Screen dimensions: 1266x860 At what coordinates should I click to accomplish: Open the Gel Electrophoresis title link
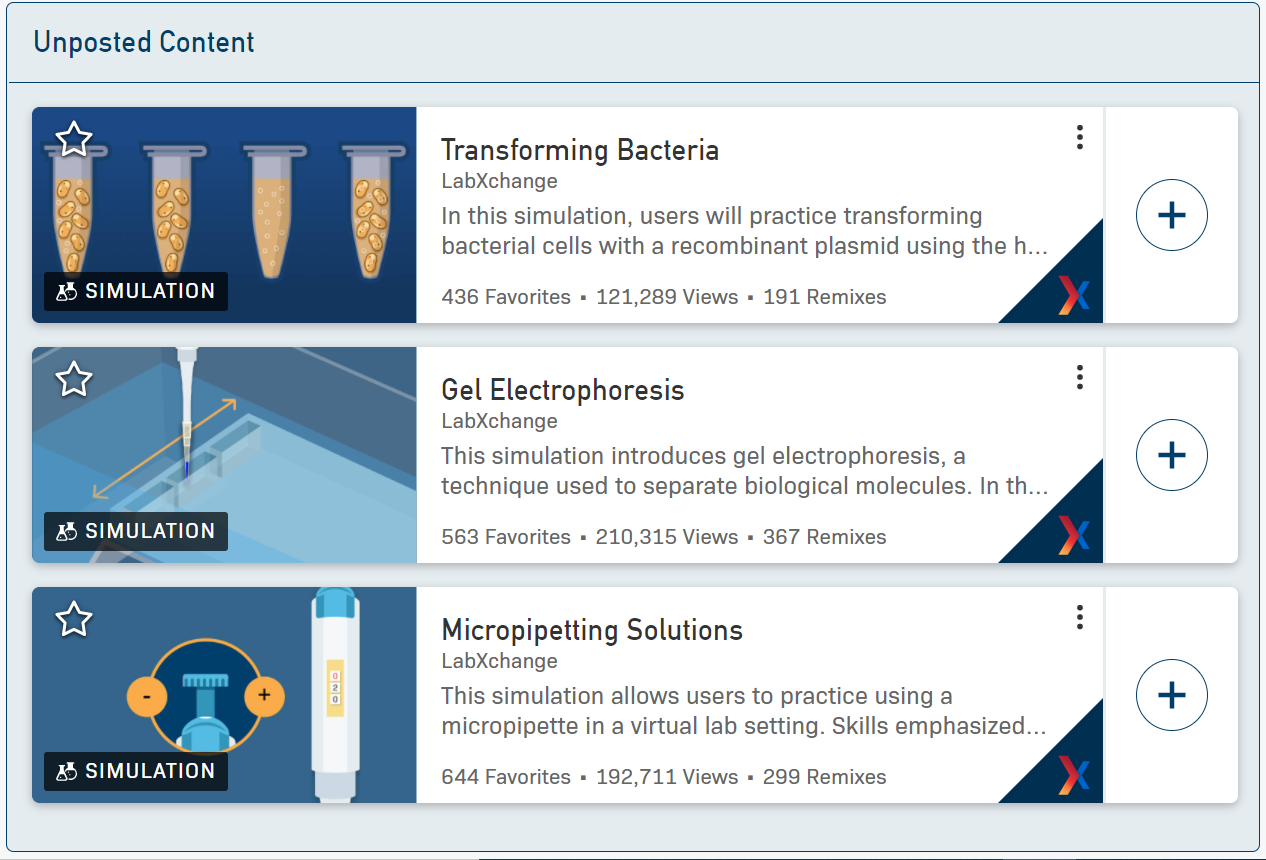[562, 390]
